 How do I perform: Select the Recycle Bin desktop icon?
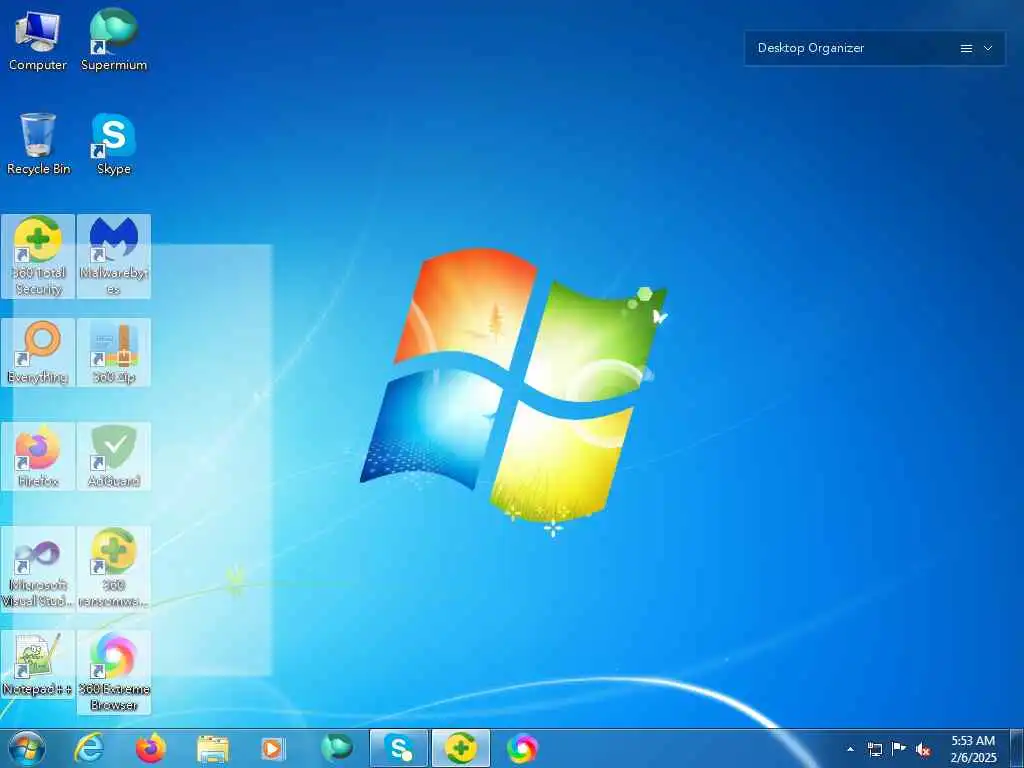[38, 144]
